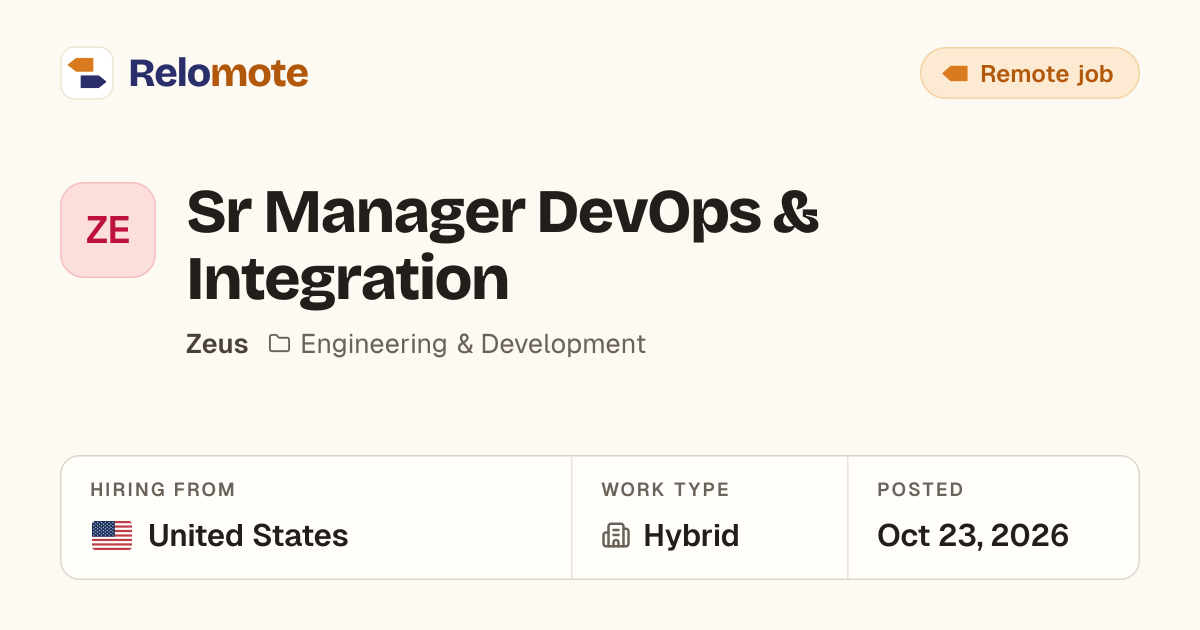Open Engineering & Development category

473,344
